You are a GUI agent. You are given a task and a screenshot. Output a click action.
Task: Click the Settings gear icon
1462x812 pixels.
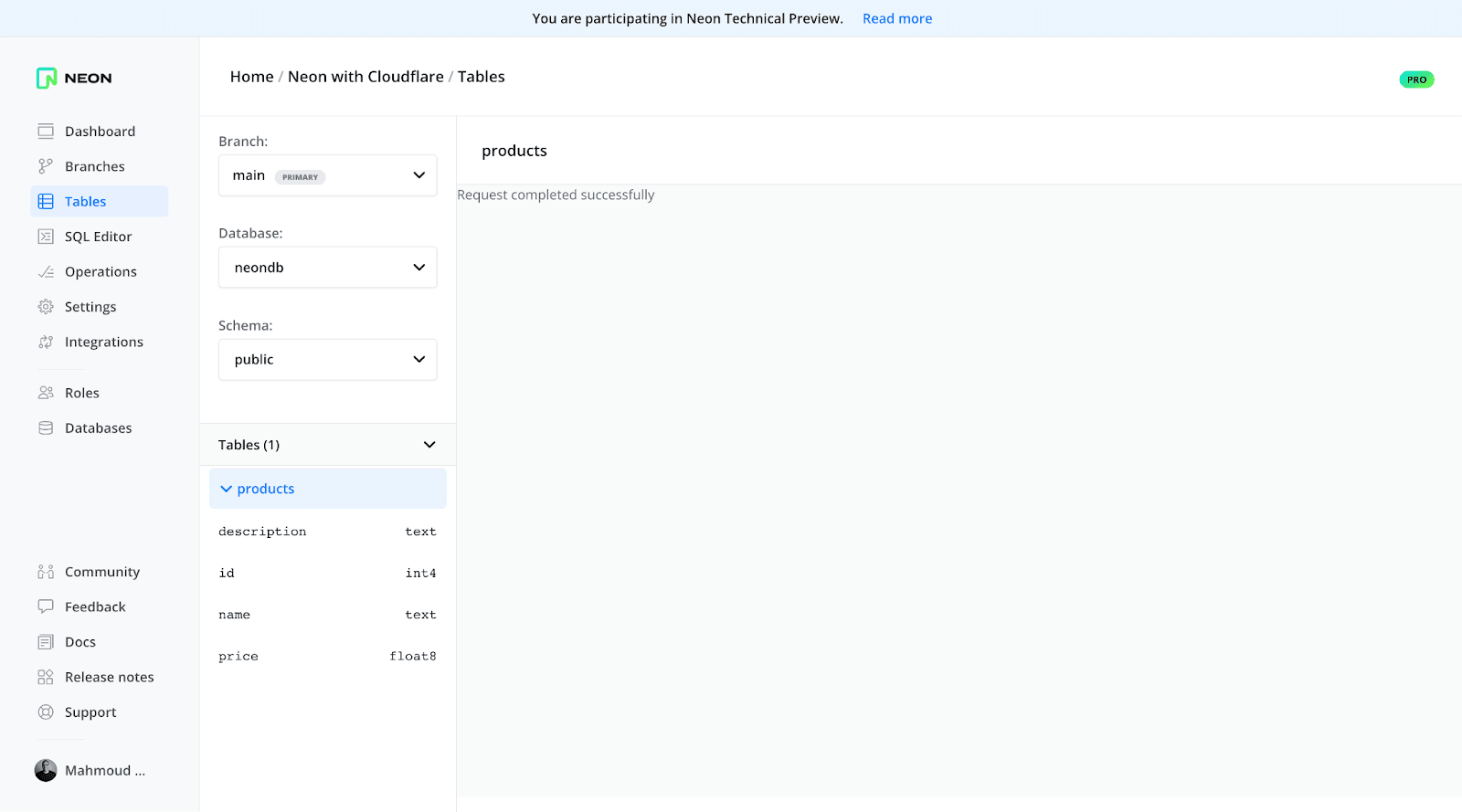46,307
